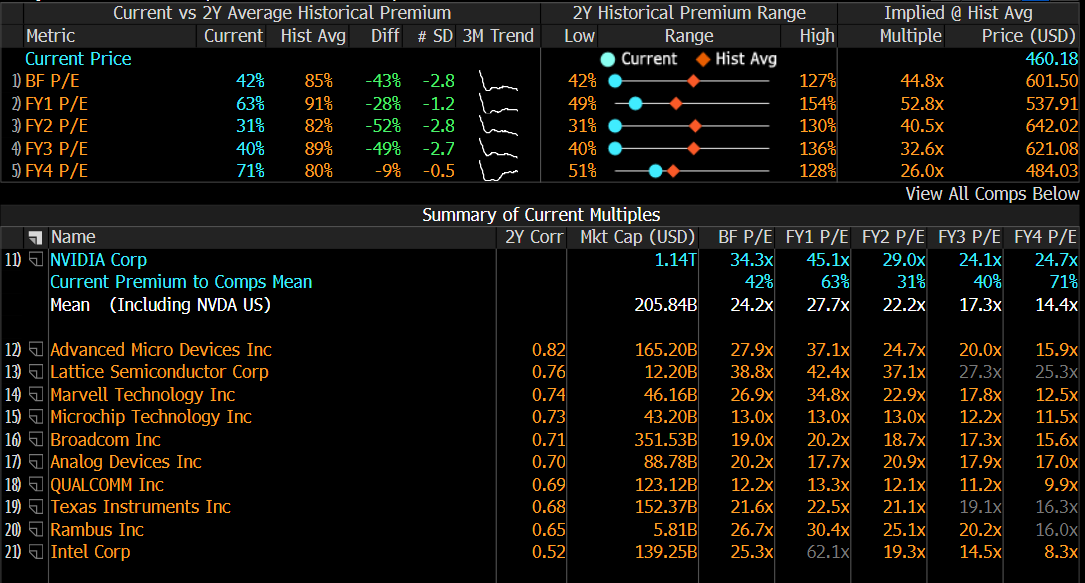
Task: Open Texas Instruments Inc comp row
Action: pos(140,507)
